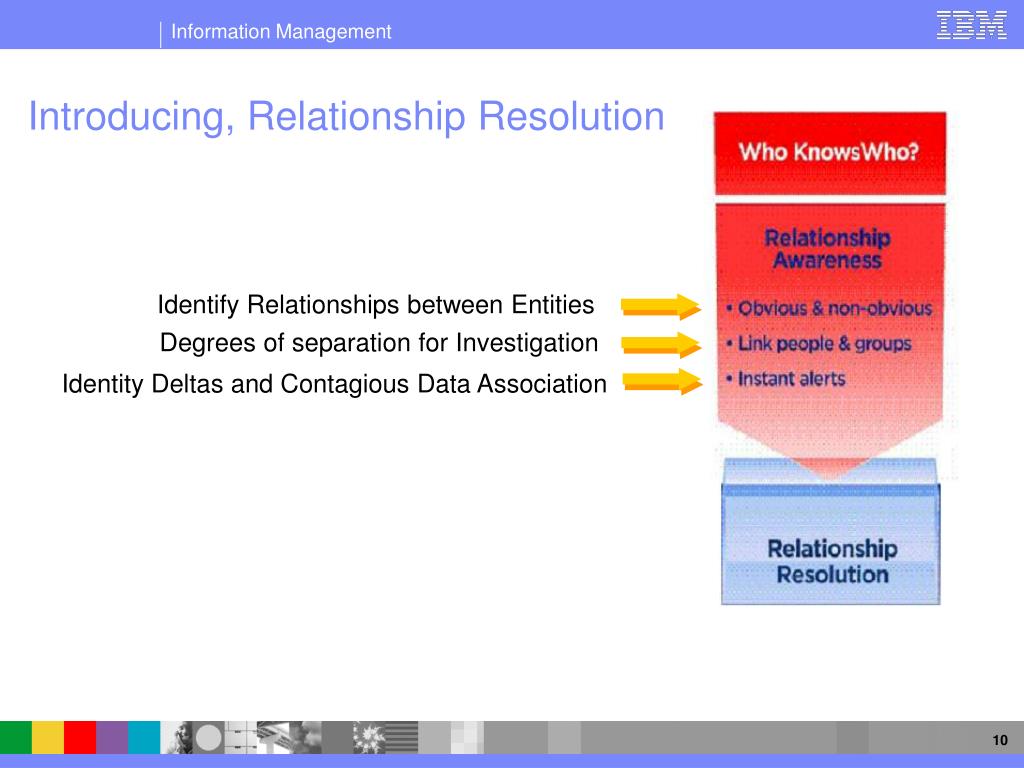Select the 'Information Management' header text
Image resolution: width=1024 pixels, height=768 pixels.
[281, 31]
